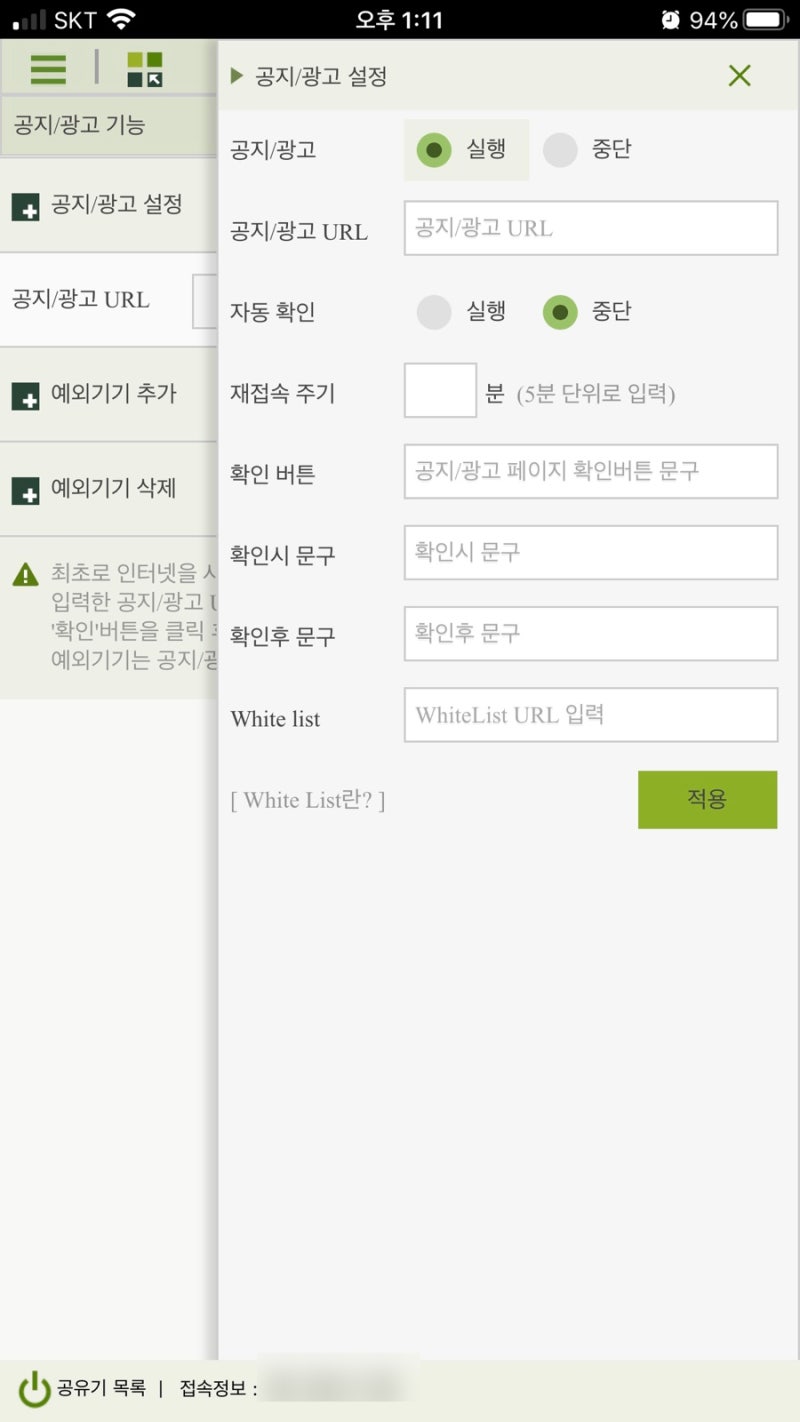Select 실행 radio for 공지/광고

click(x=434, y=149)
